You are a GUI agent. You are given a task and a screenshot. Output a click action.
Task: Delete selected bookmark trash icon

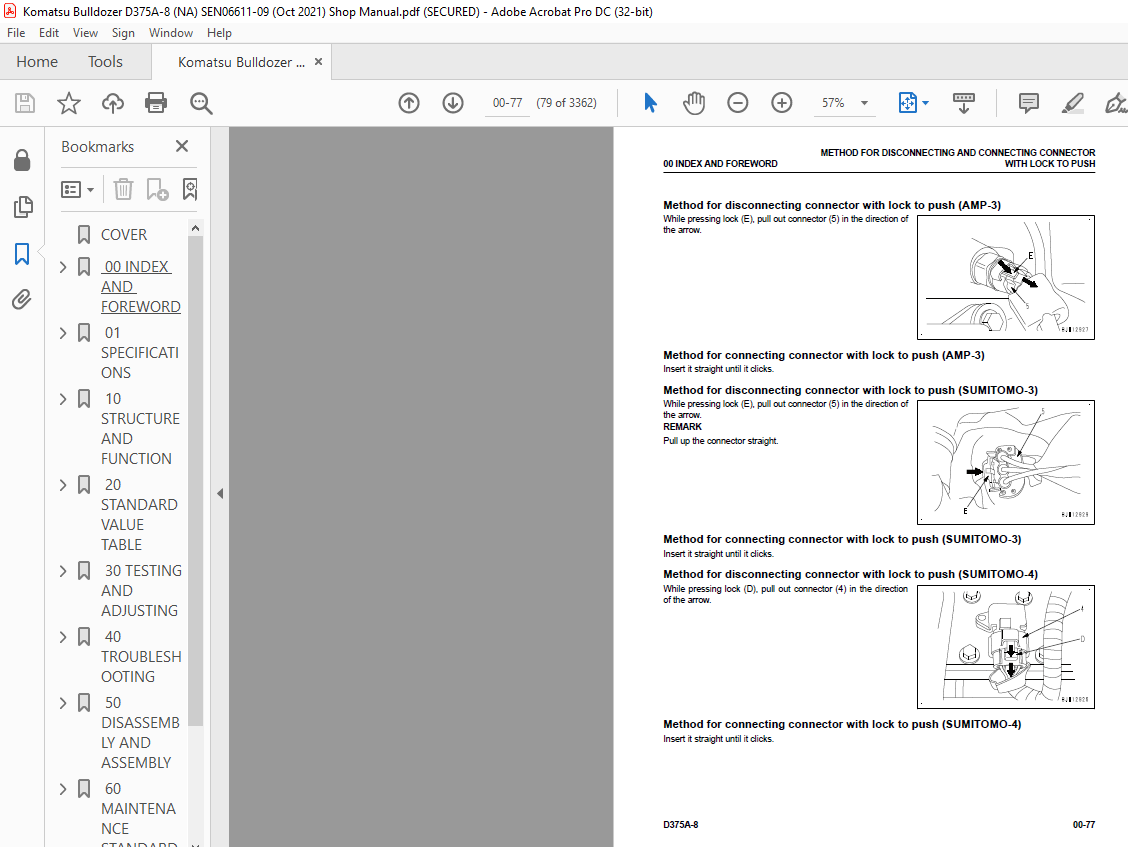pyautogui.click(x=123, y=189)
